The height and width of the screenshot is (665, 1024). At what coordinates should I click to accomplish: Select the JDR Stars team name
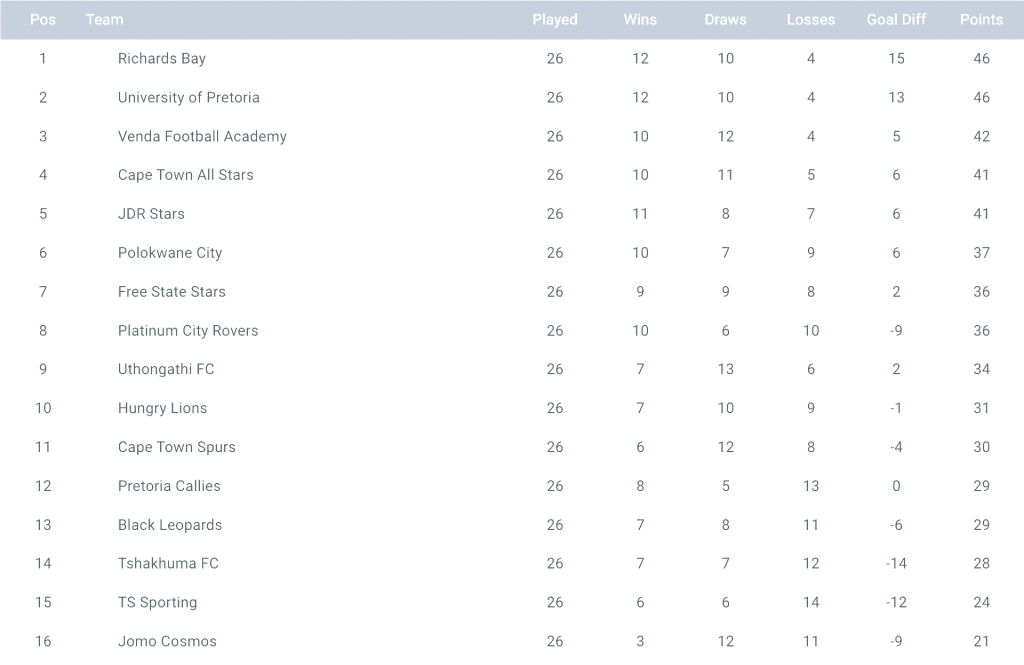tap(151, 214)
